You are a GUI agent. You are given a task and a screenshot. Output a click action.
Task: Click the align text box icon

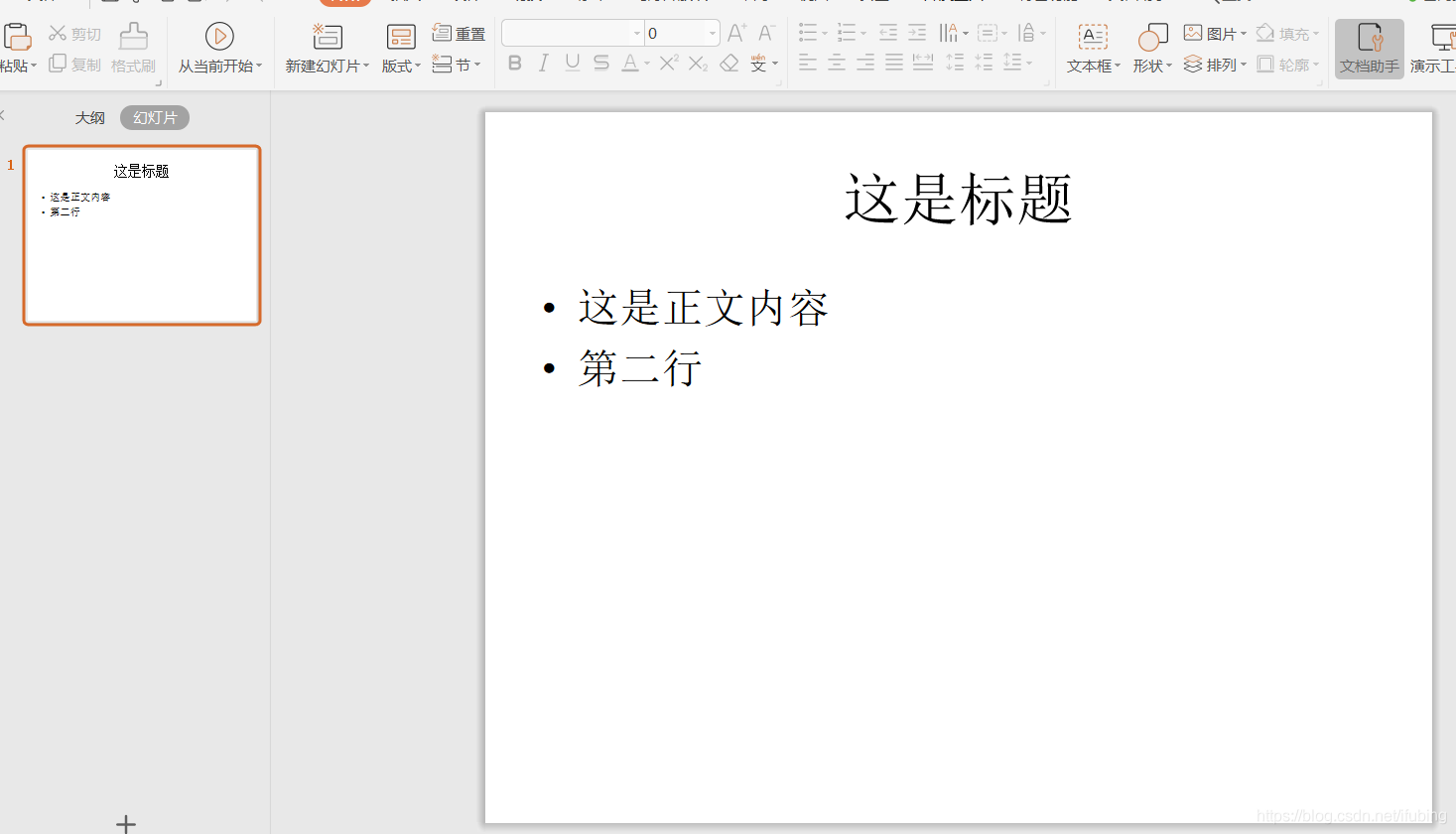pyautogui.click(x=988, y=33)
